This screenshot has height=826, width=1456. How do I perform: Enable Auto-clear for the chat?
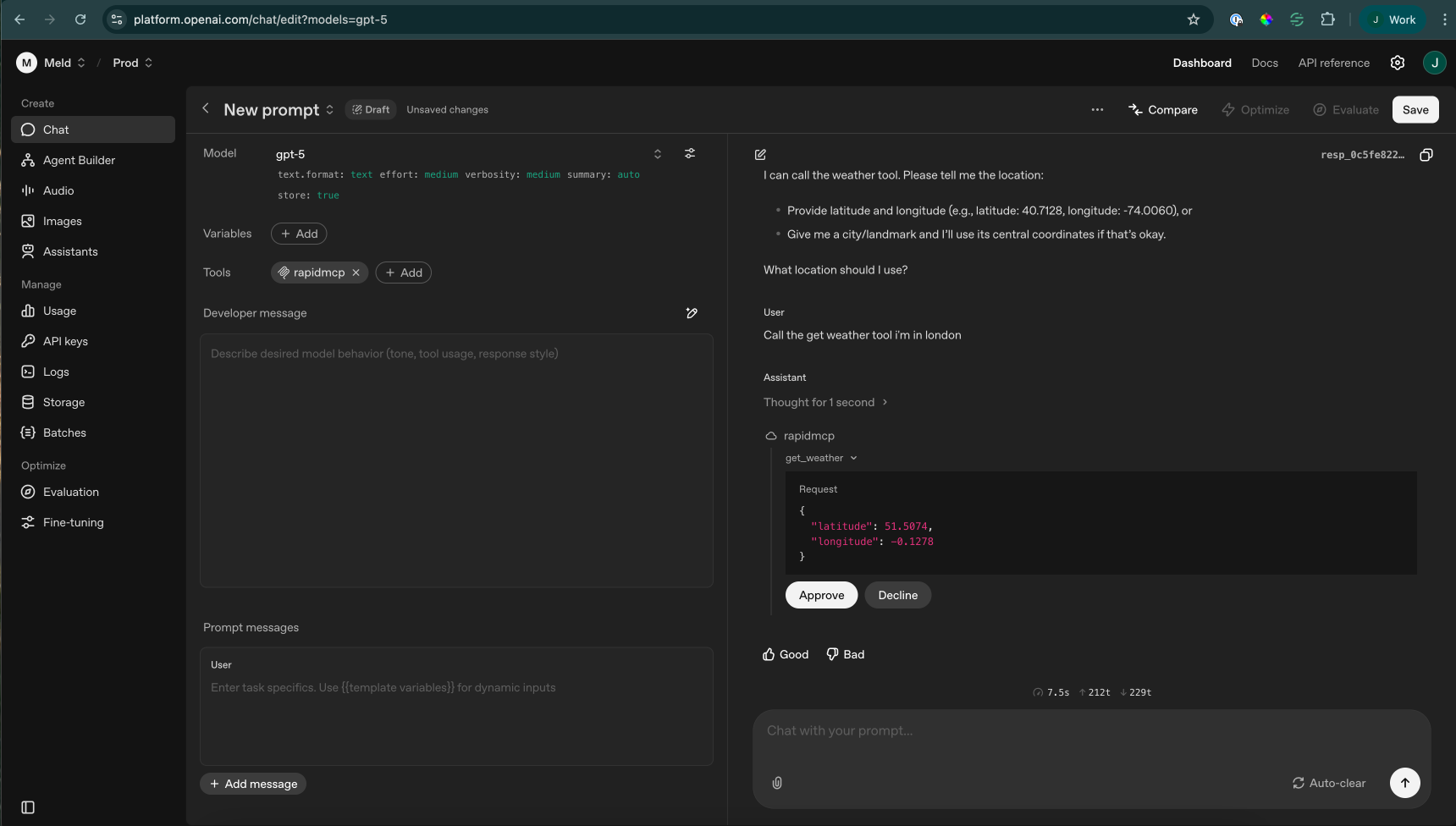[x=1328, y=783]
